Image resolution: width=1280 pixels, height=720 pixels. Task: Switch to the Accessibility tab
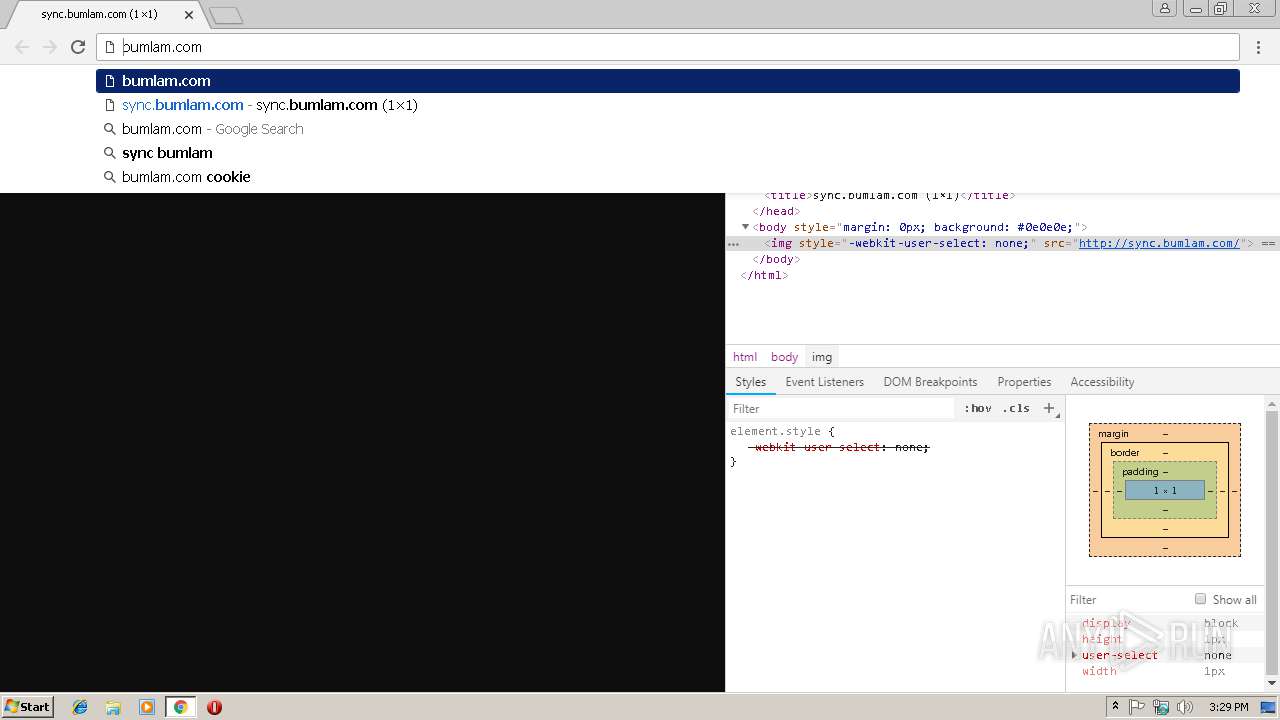[1102, 382]
